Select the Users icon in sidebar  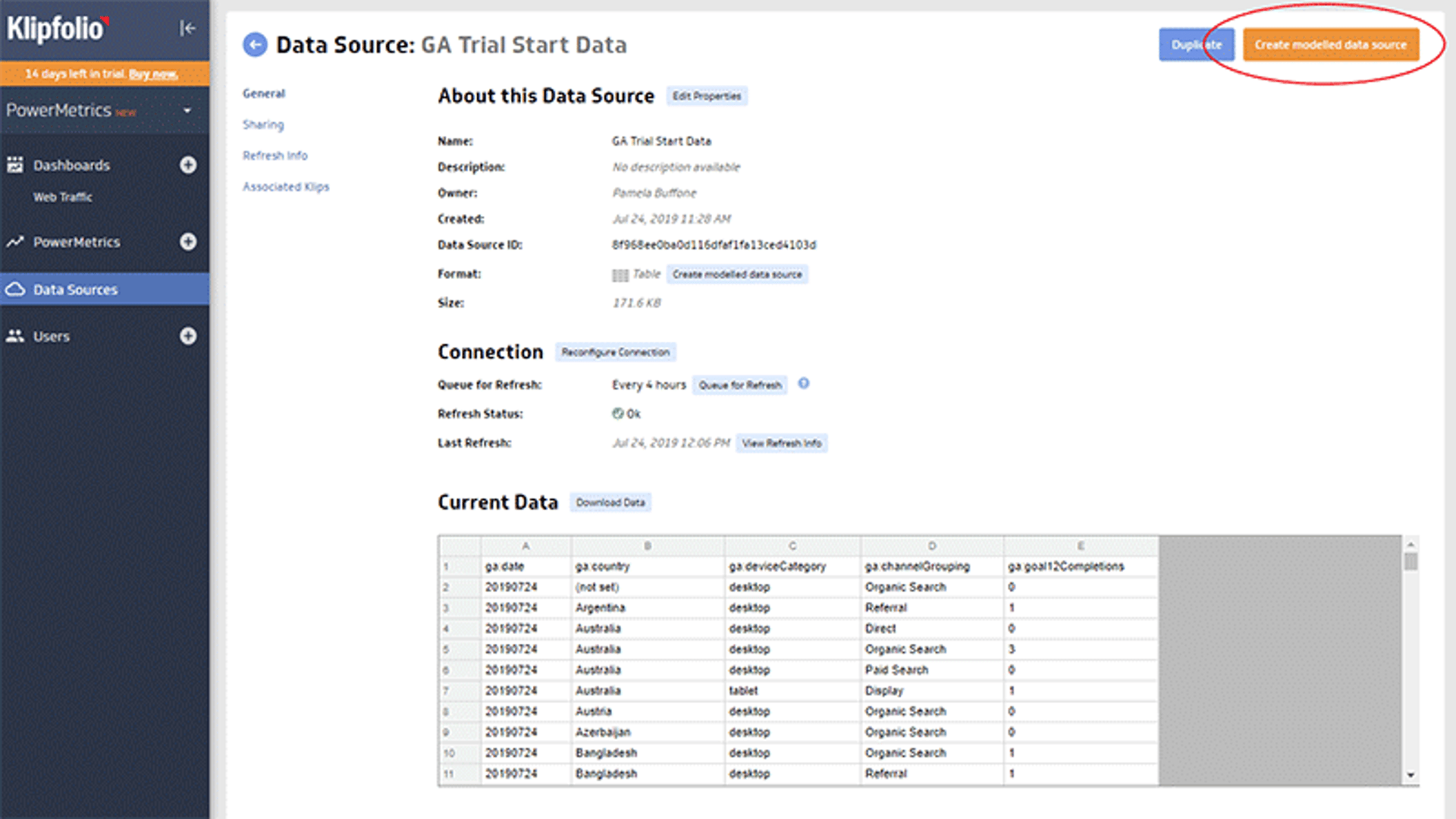[x=15, y=336]
